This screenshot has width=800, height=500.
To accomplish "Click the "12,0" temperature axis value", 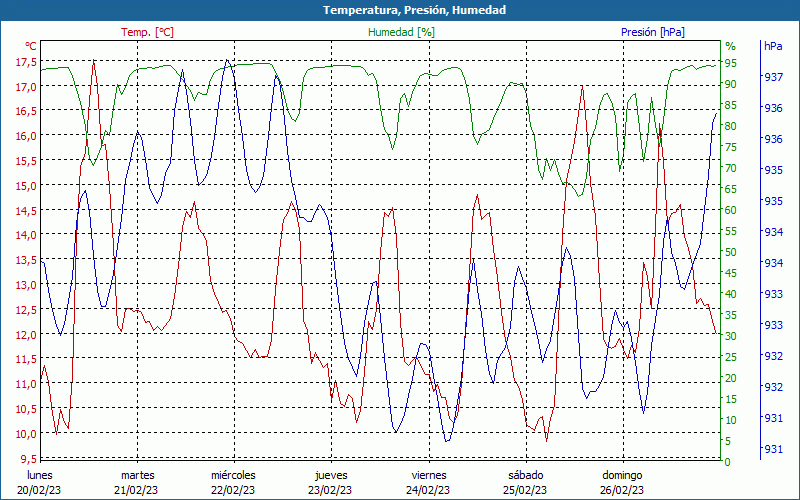I will click(26, 335).
